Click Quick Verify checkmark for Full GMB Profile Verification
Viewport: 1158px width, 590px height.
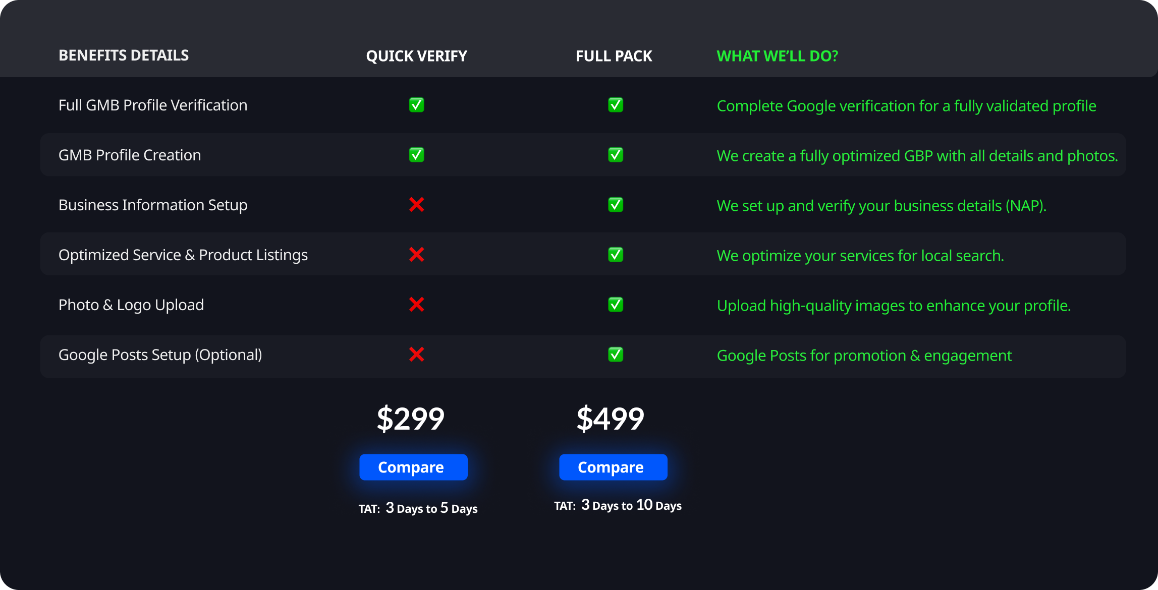(x=417, y=105)
